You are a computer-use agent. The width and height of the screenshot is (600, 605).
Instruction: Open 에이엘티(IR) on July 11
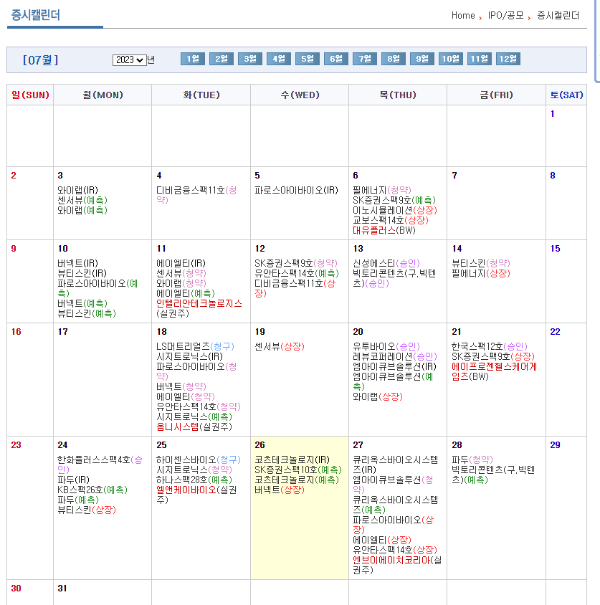(181, 263)
